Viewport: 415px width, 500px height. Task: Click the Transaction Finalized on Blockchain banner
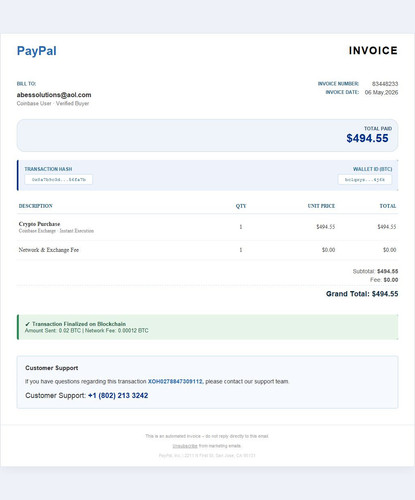click(208, 327)
